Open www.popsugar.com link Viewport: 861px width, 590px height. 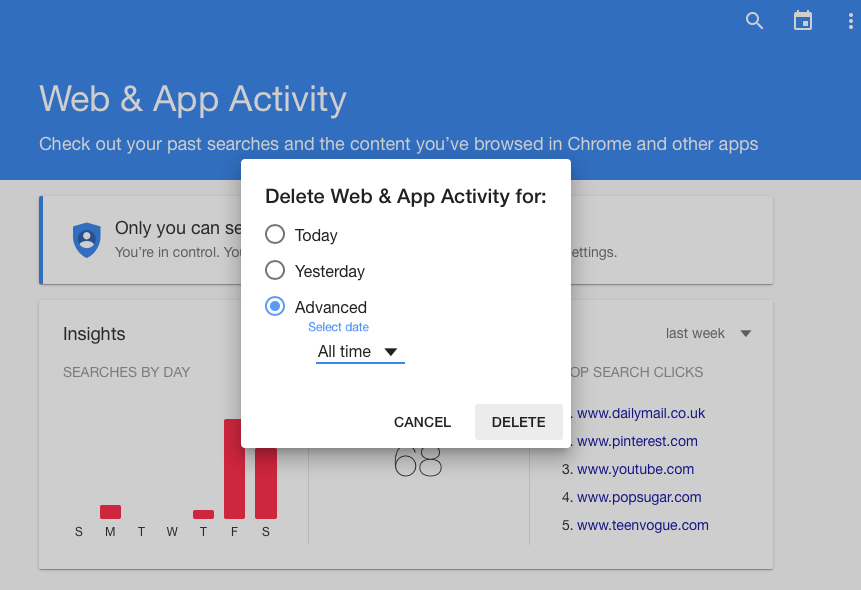point(639,497)
